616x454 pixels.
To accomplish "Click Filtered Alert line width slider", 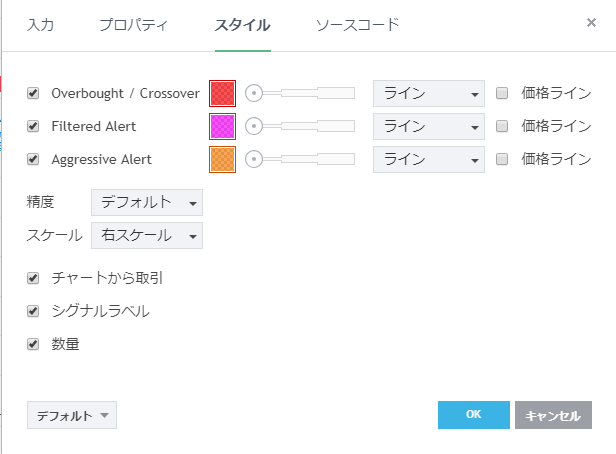I will click(x=300, y=126).
